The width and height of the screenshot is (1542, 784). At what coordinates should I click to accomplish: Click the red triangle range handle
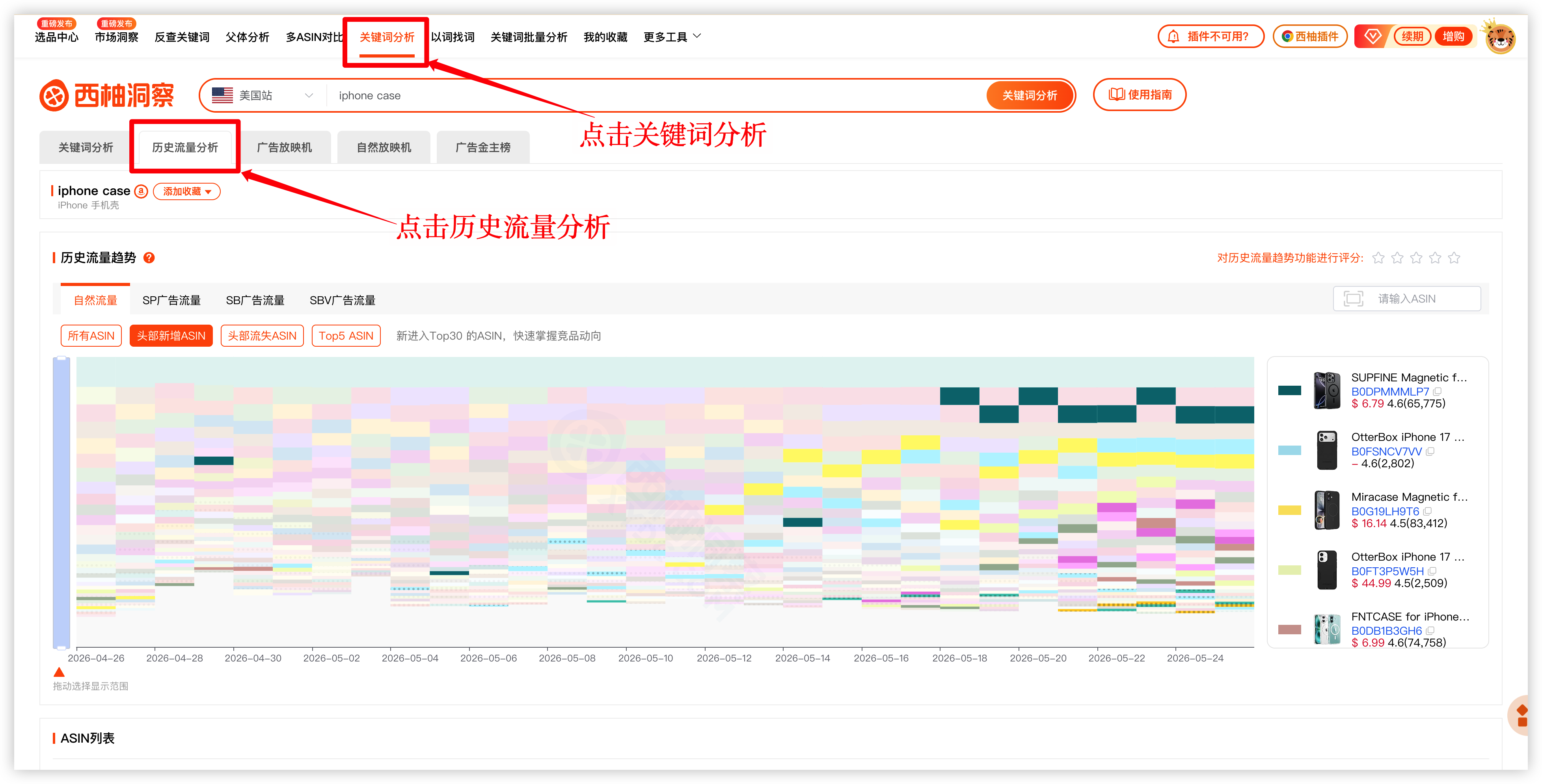(x=59, y=672)
